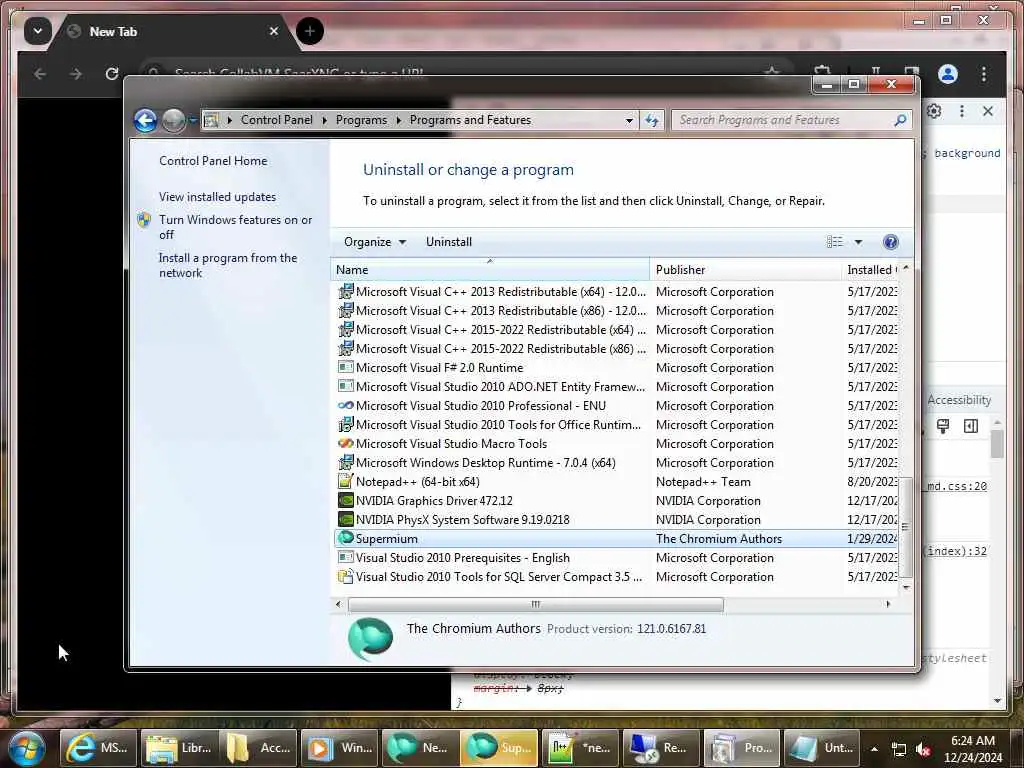Screen dimensions: 1024x768
Task: Open the Windows Start orb
Action: click(25, 748)
